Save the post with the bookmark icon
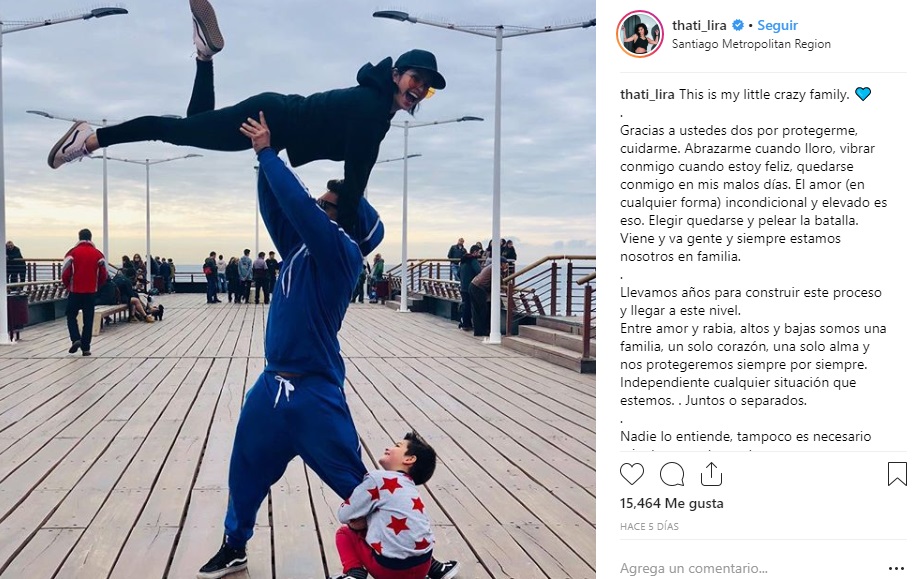The height and width of the screenshot is (579, 913). pyautogui.click(x=897, y=474)
